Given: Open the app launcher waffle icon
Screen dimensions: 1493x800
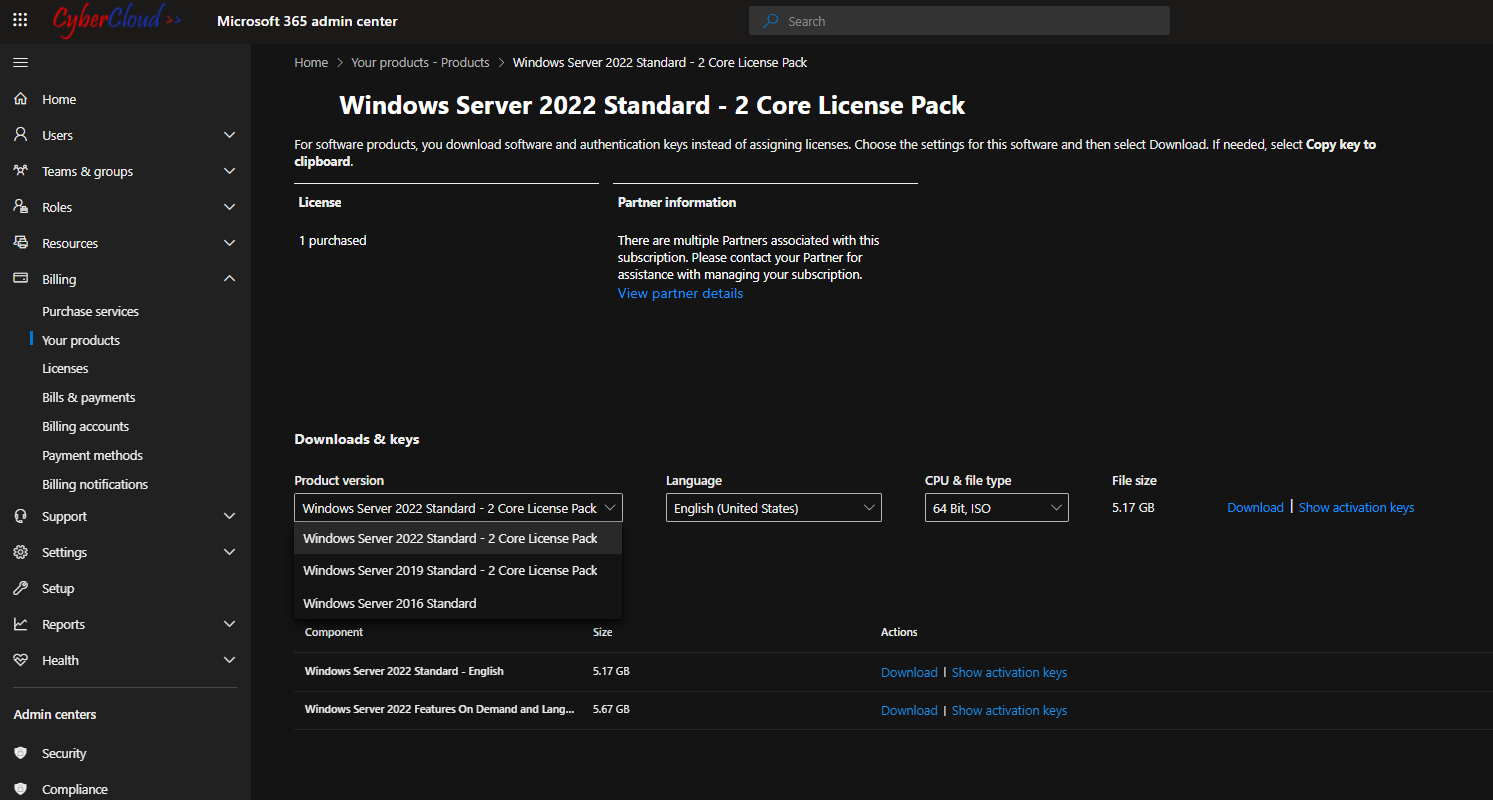Looking at the screenshot, I should (x=20, y=20).
